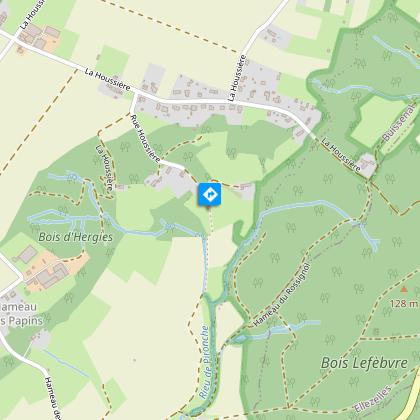Select the Rieu de Pironche stream label
The width and height of the screenshot is (420, 420).
tap(204, 362)
